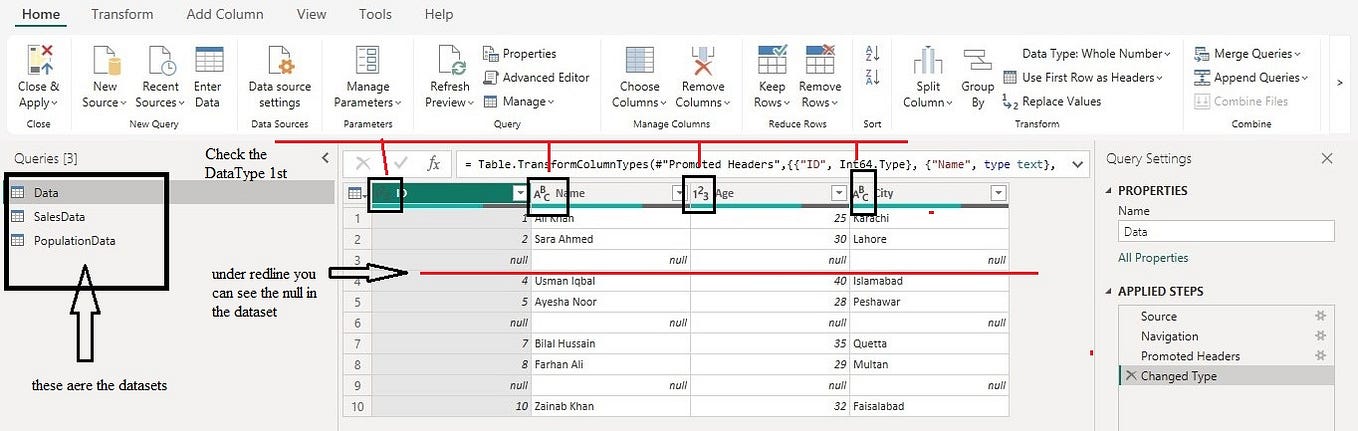Select the Islamabad cell
The image size is (1358, 431).
click(x=929, y=281)
